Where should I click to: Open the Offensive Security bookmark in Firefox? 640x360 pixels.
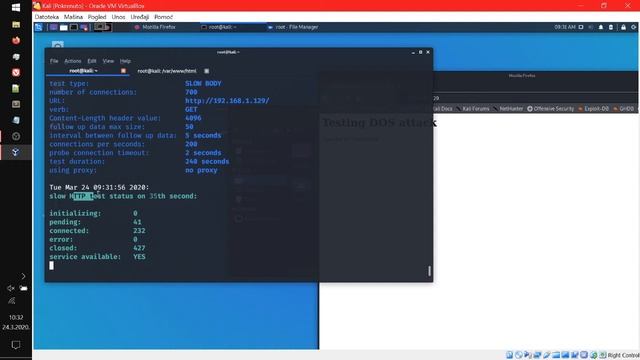click(x=550, y=109)
